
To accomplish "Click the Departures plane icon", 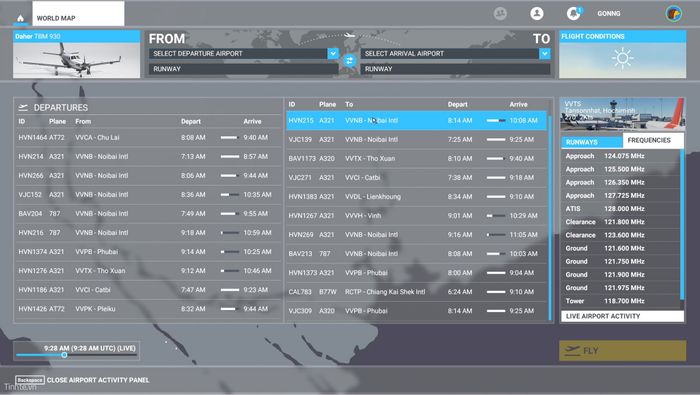I will [x=23, y=108].
